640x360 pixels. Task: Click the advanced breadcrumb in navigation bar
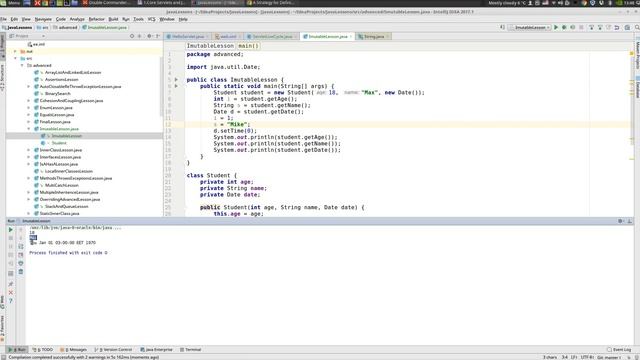pos(64,27)
